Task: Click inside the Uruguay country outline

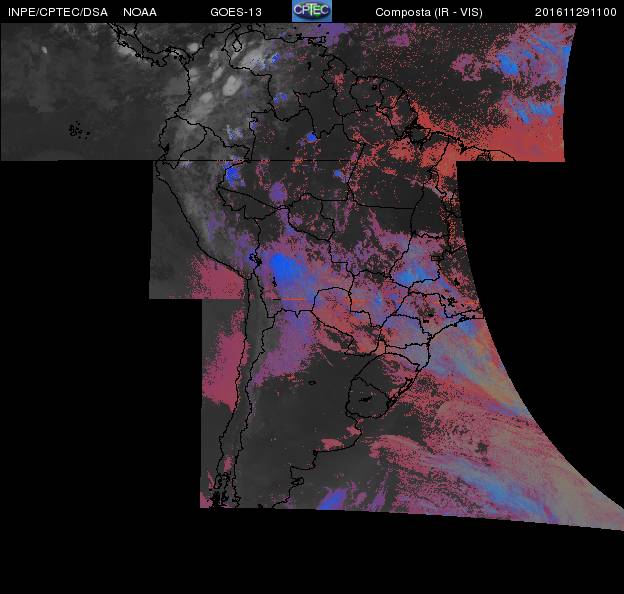Action: pyautogui.click(x=366, y=400)
